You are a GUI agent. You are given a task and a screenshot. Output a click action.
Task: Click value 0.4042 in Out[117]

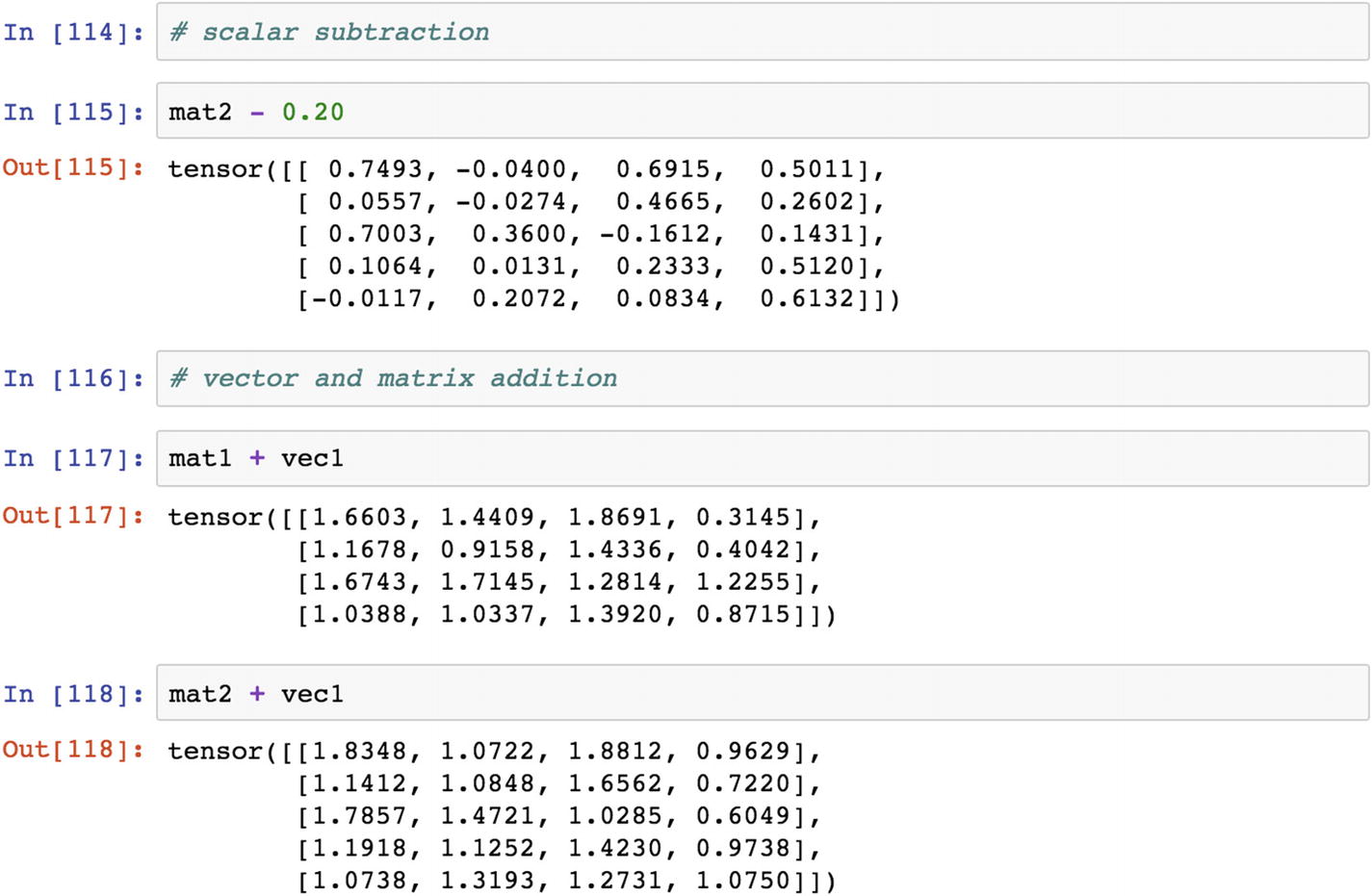743,550
